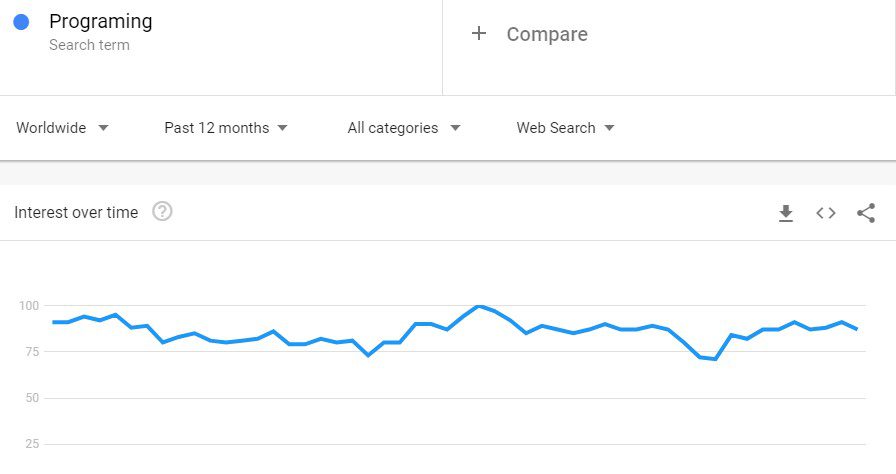
Task: Open the help question mark icon
Action: pyautogui.click(x=162, y=211)
